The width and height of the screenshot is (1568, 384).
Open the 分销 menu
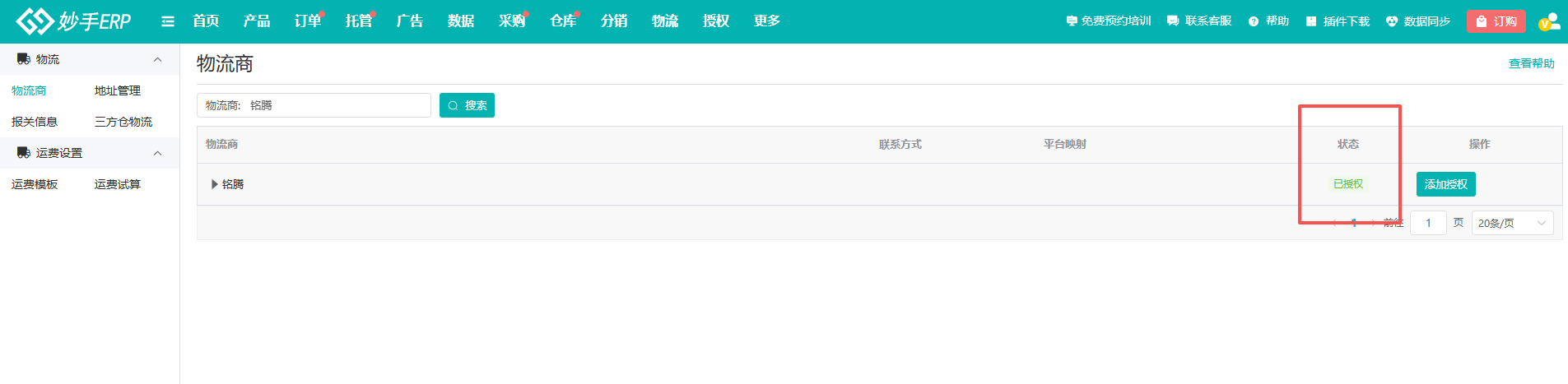(x=614, y=21)
